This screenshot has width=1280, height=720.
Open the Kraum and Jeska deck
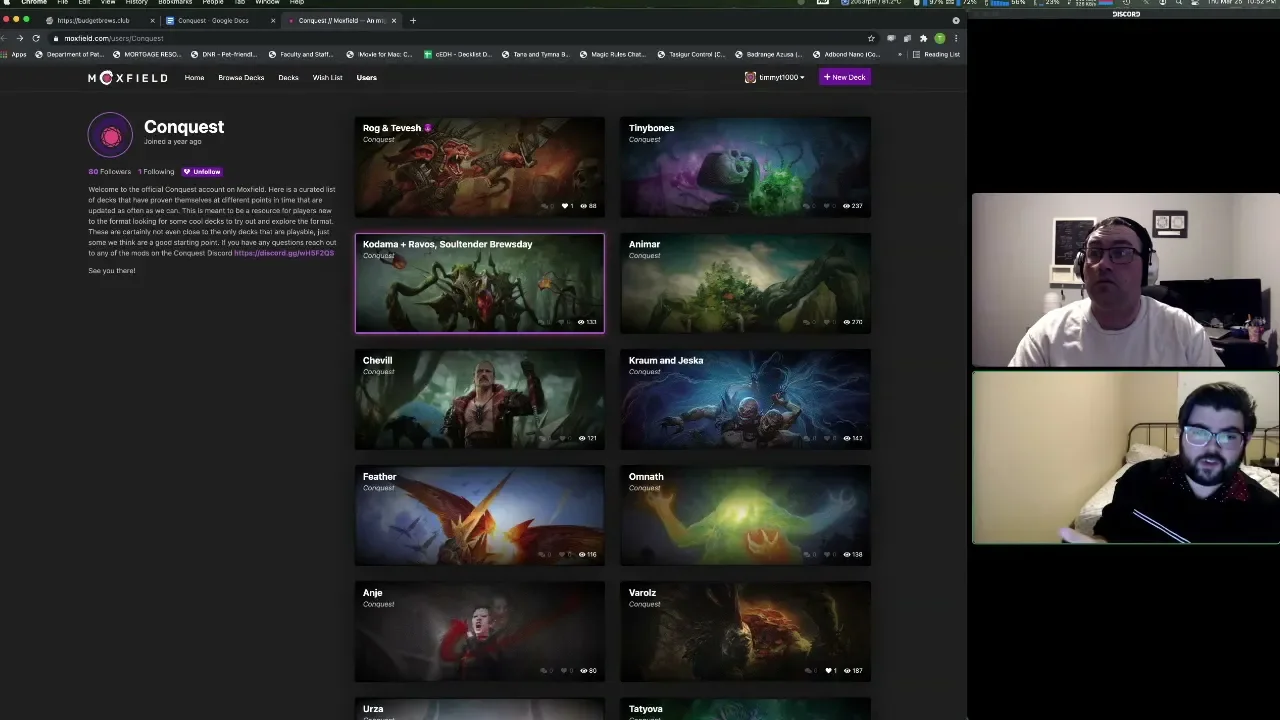pos(745,399)
